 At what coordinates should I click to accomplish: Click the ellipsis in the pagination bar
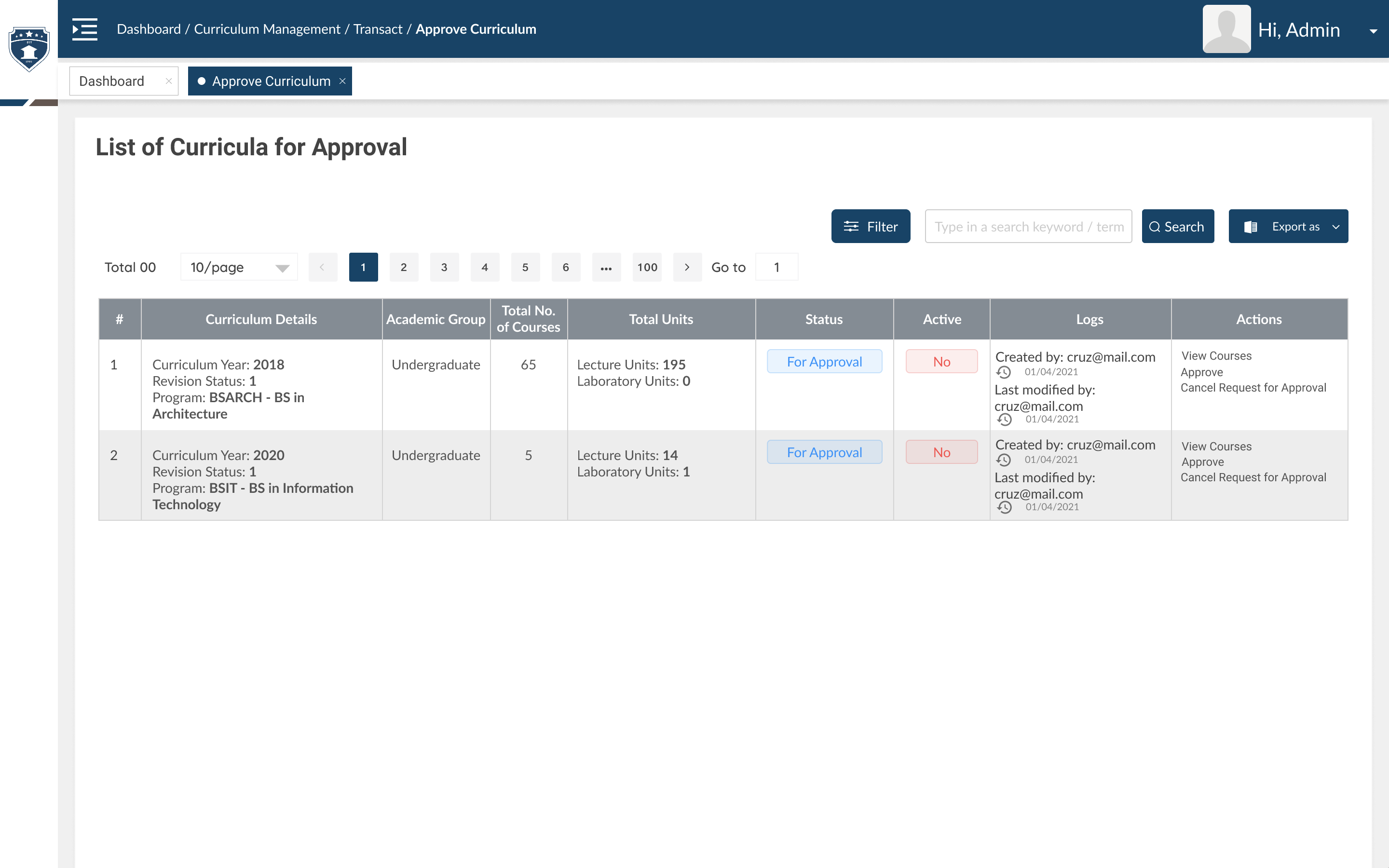pos(607,267)
